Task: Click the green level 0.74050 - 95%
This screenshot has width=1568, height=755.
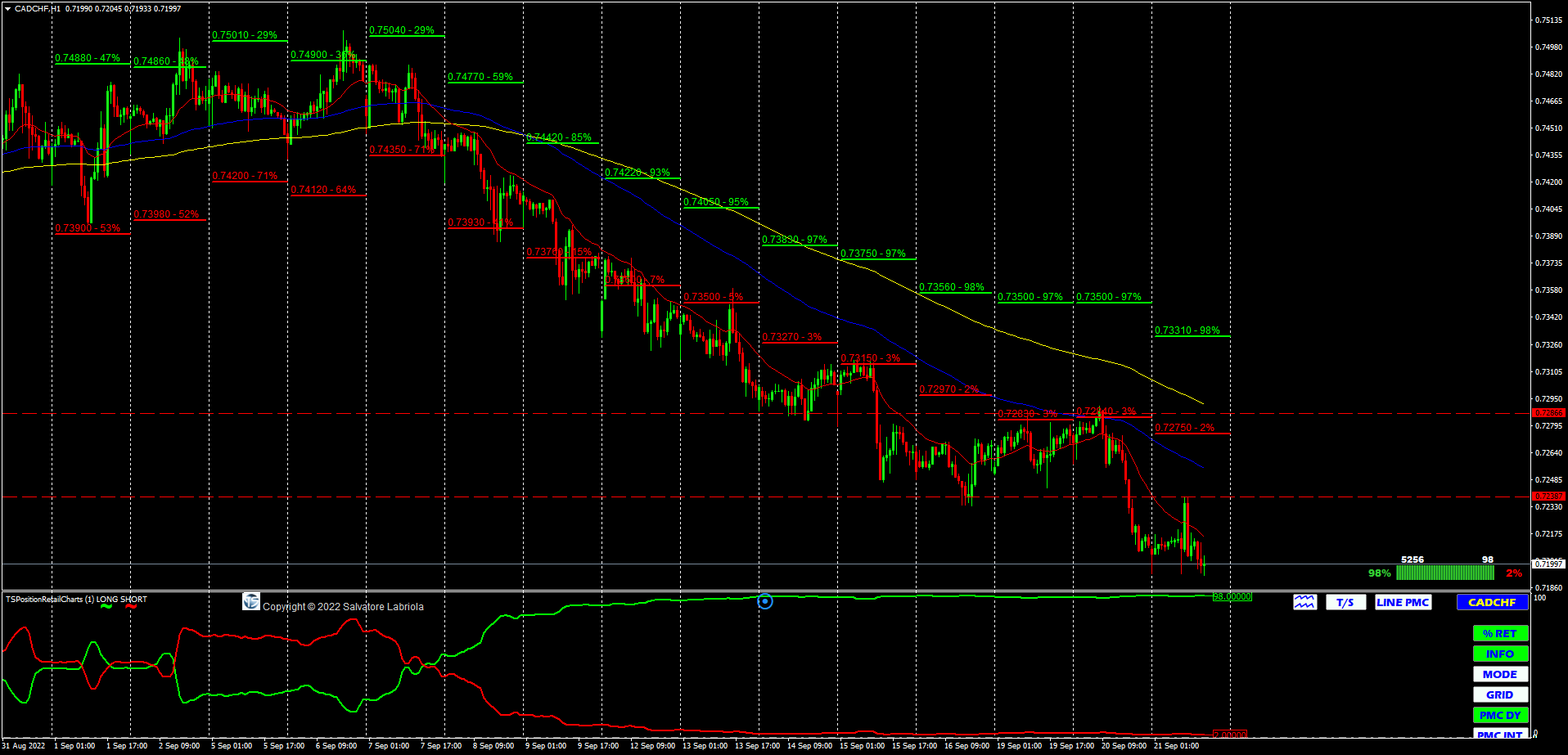Action: click(x=716, y=202)
